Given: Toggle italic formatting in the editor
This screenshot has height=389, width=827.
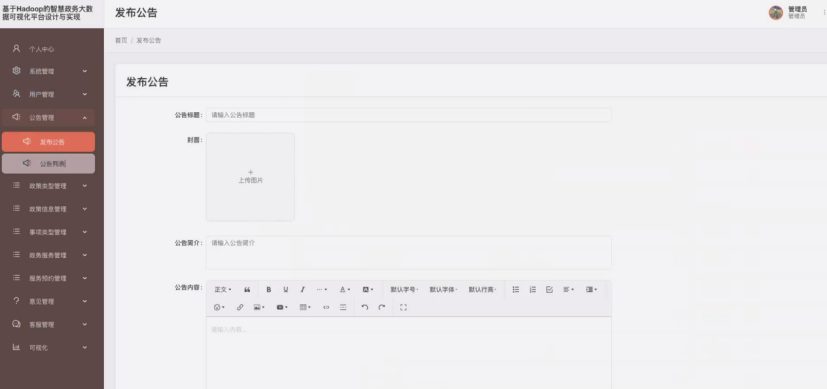Looking at the screenshot, I should (302, 289).
